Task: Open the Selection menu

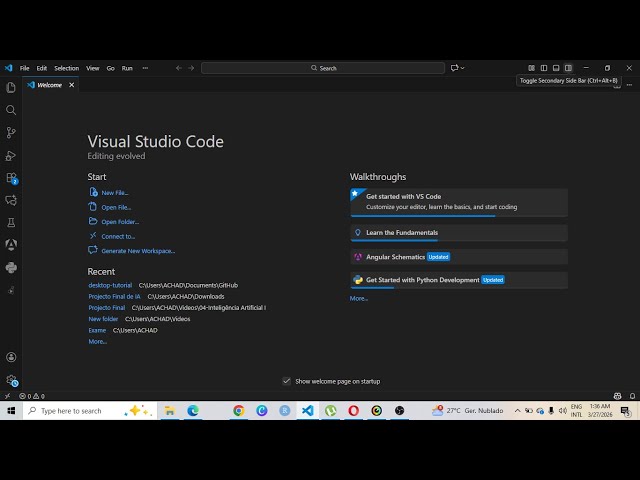Action: click(67, 68)
